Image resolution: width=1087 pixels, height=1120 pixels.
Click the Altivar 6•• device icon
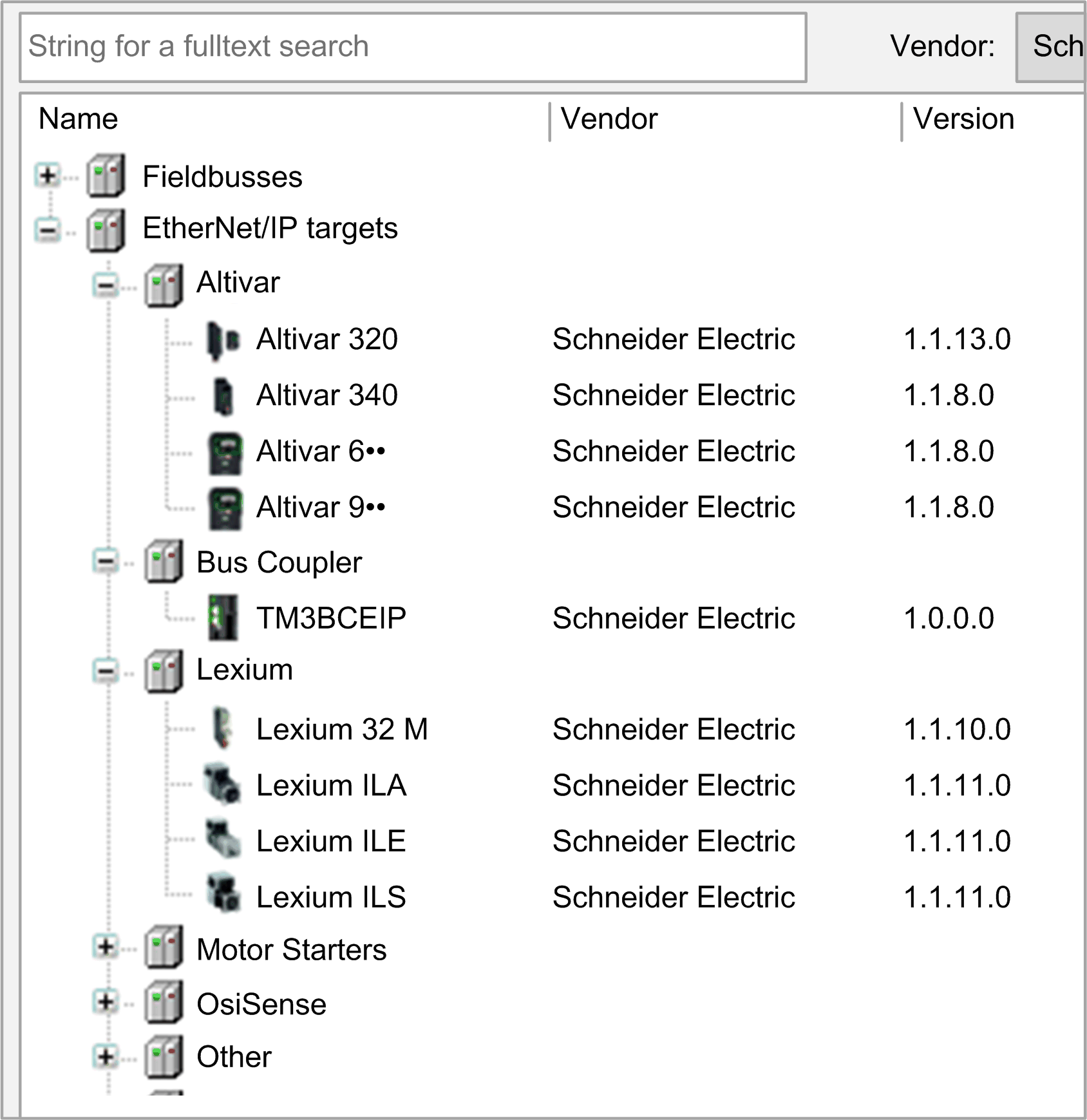point(225,453)
